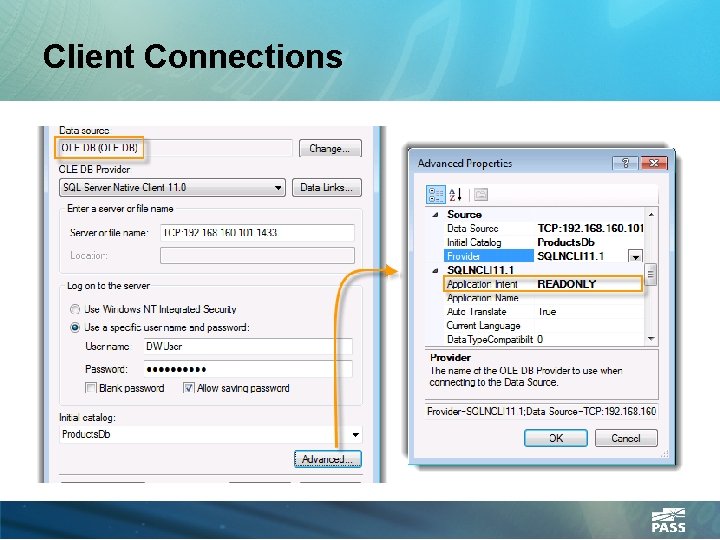Select Use a specific user name and password
The image size is (720, 540).
pos(75,328)
